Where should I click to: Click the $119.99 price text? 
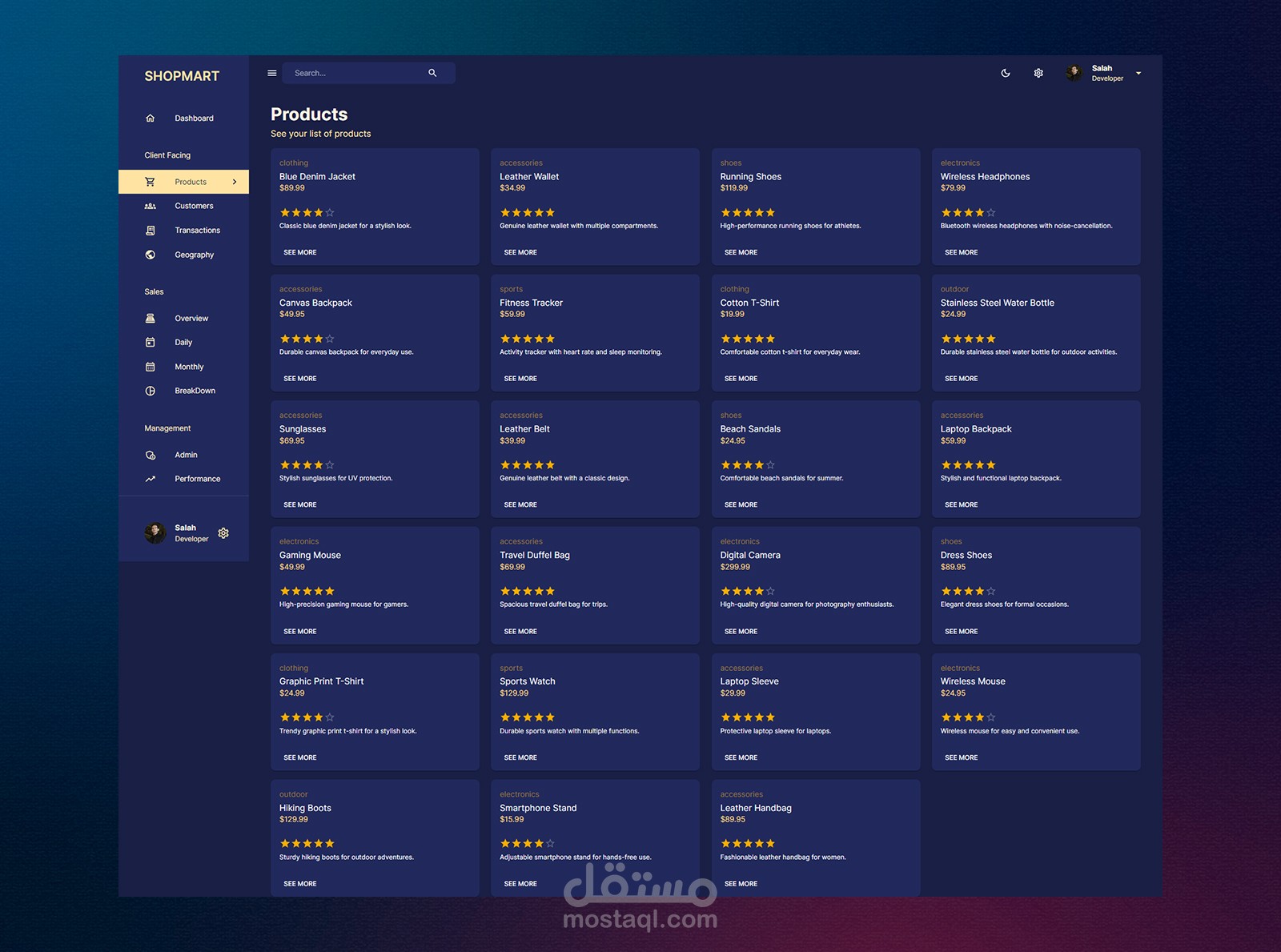point(733,188)
